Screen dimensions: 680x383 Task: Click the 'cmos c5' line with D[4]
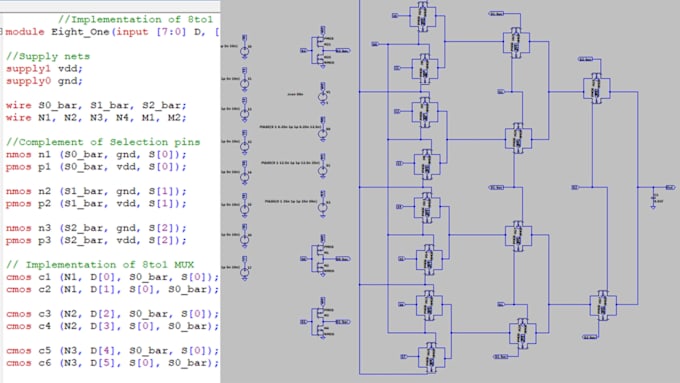[112, 350]
